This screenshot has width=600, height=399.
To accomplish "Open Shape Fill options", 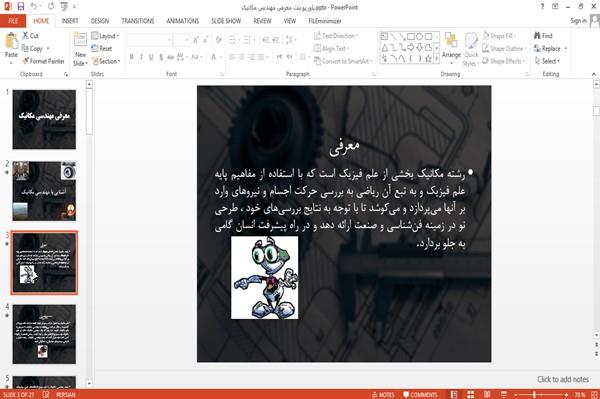I will pos(499,36).
